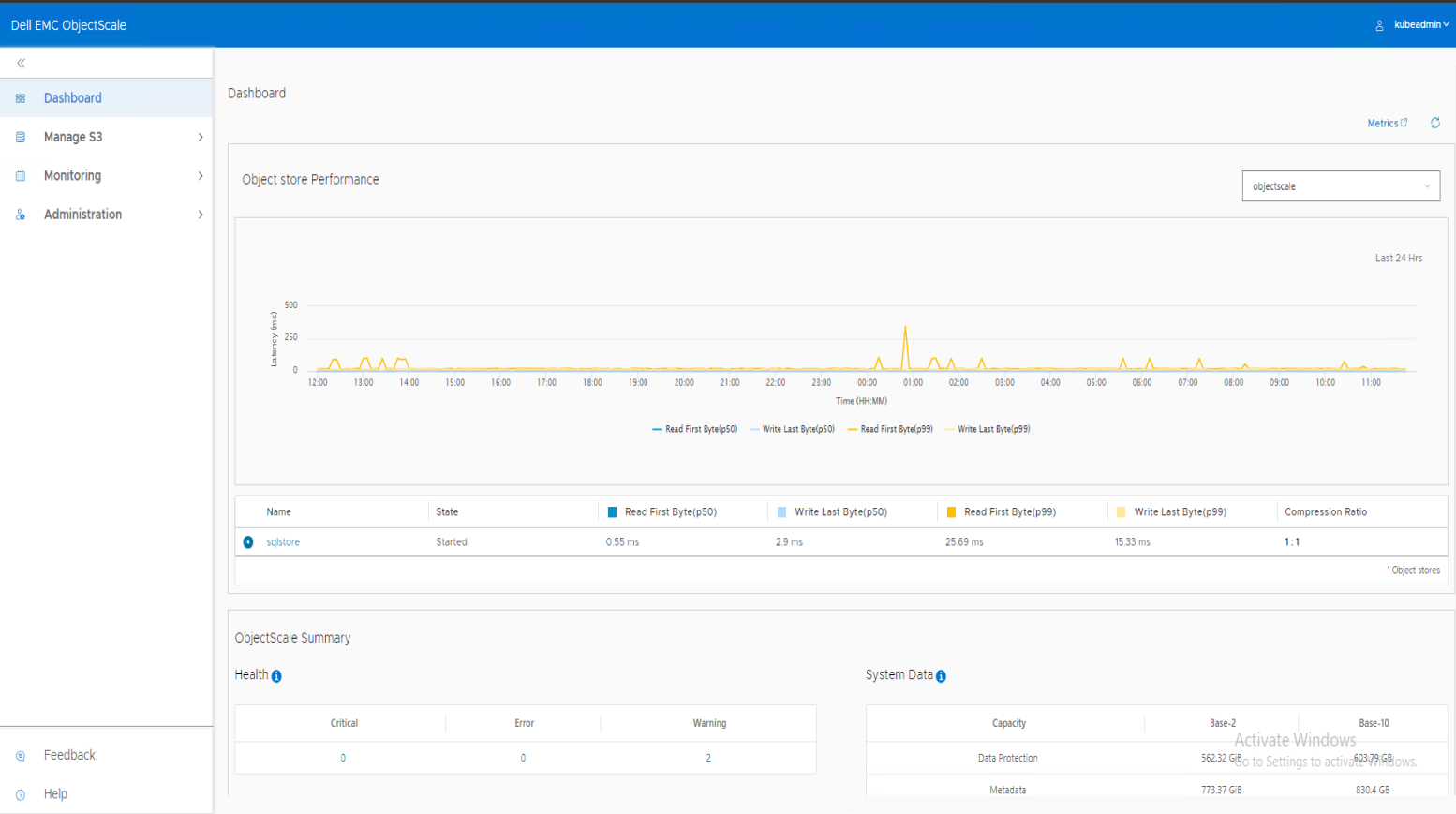The height and width of the screenshot is (814, 1456).
Task: Click the Base-10 column header
Action: tap(1374, 724)
